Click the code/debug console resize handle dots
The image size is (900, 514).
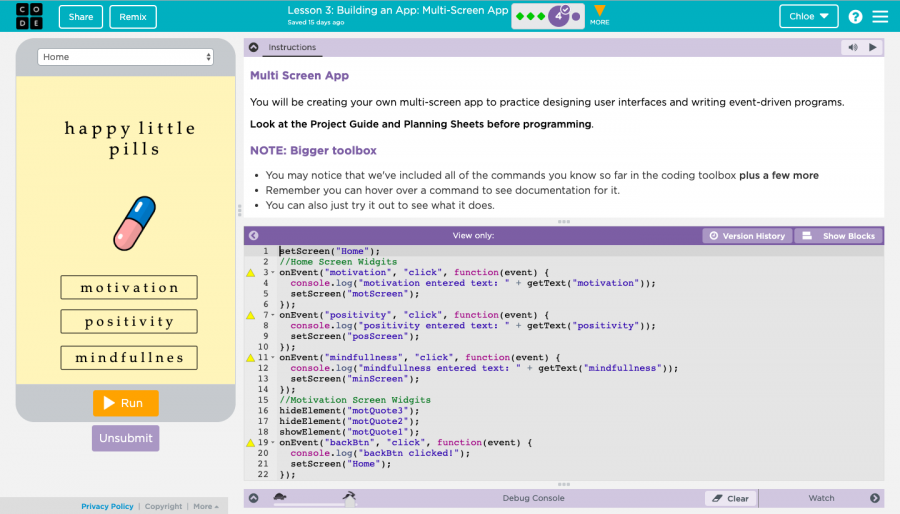(x=564, y=484)
